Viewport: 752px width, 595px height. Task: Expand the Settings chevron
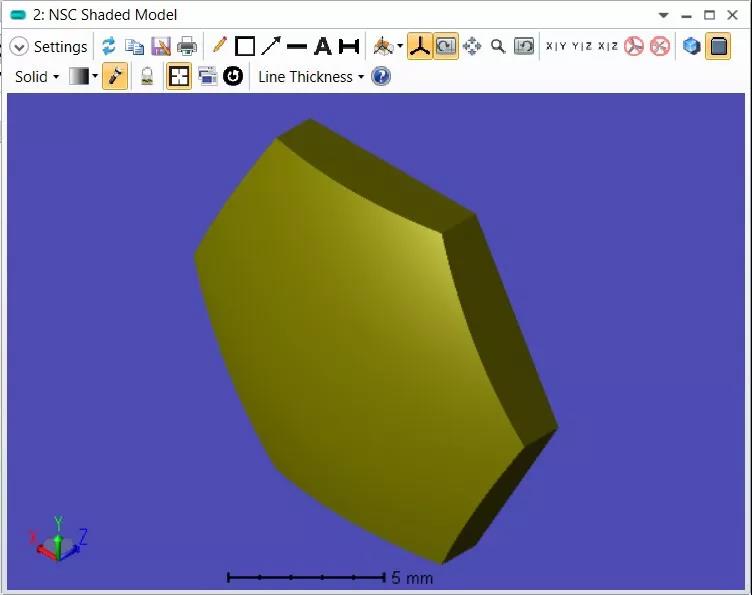coord(19,47)
